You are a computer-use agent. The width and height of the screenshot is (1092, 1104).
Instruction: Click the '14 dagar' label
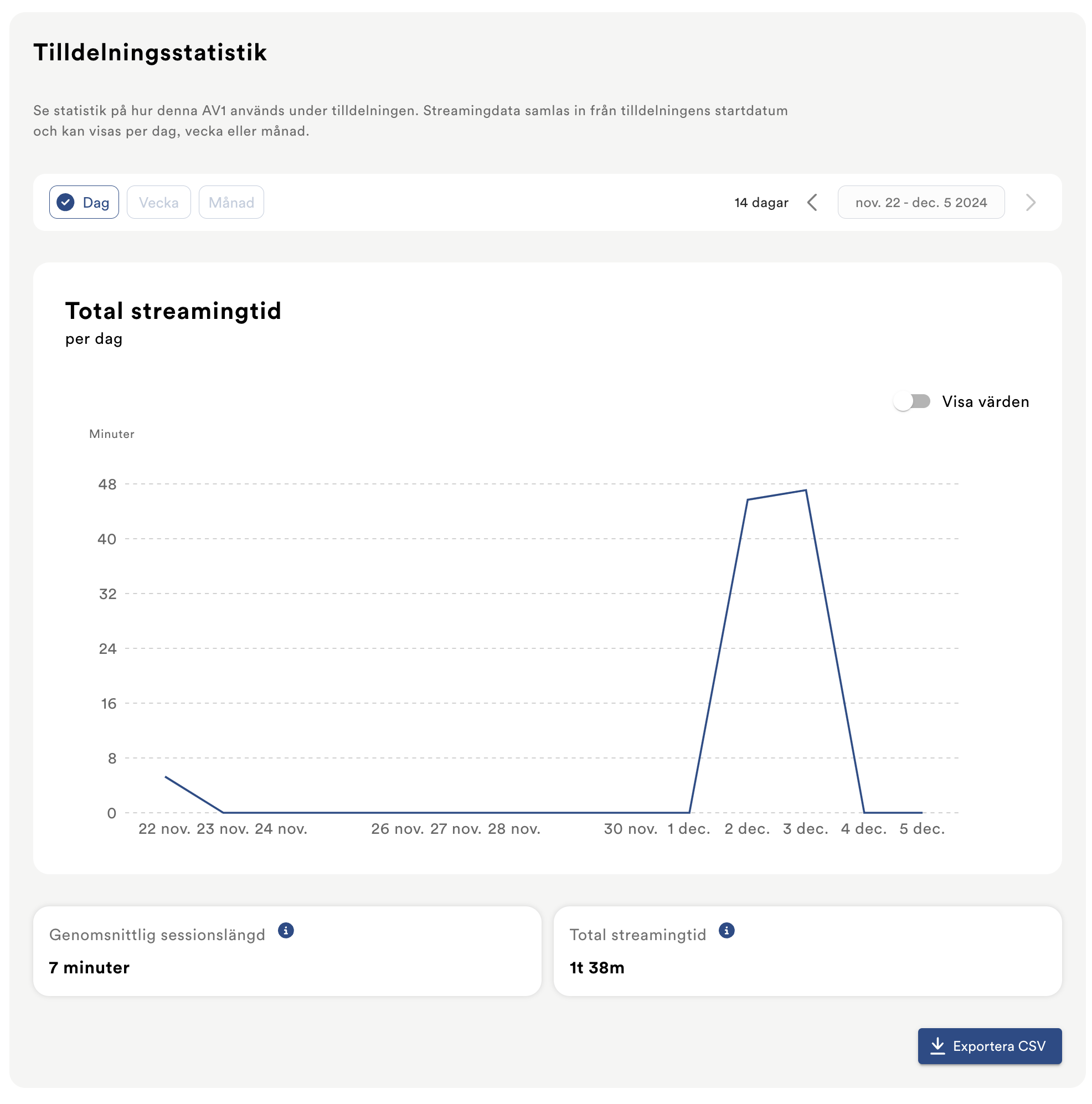[x=762, y=203]
